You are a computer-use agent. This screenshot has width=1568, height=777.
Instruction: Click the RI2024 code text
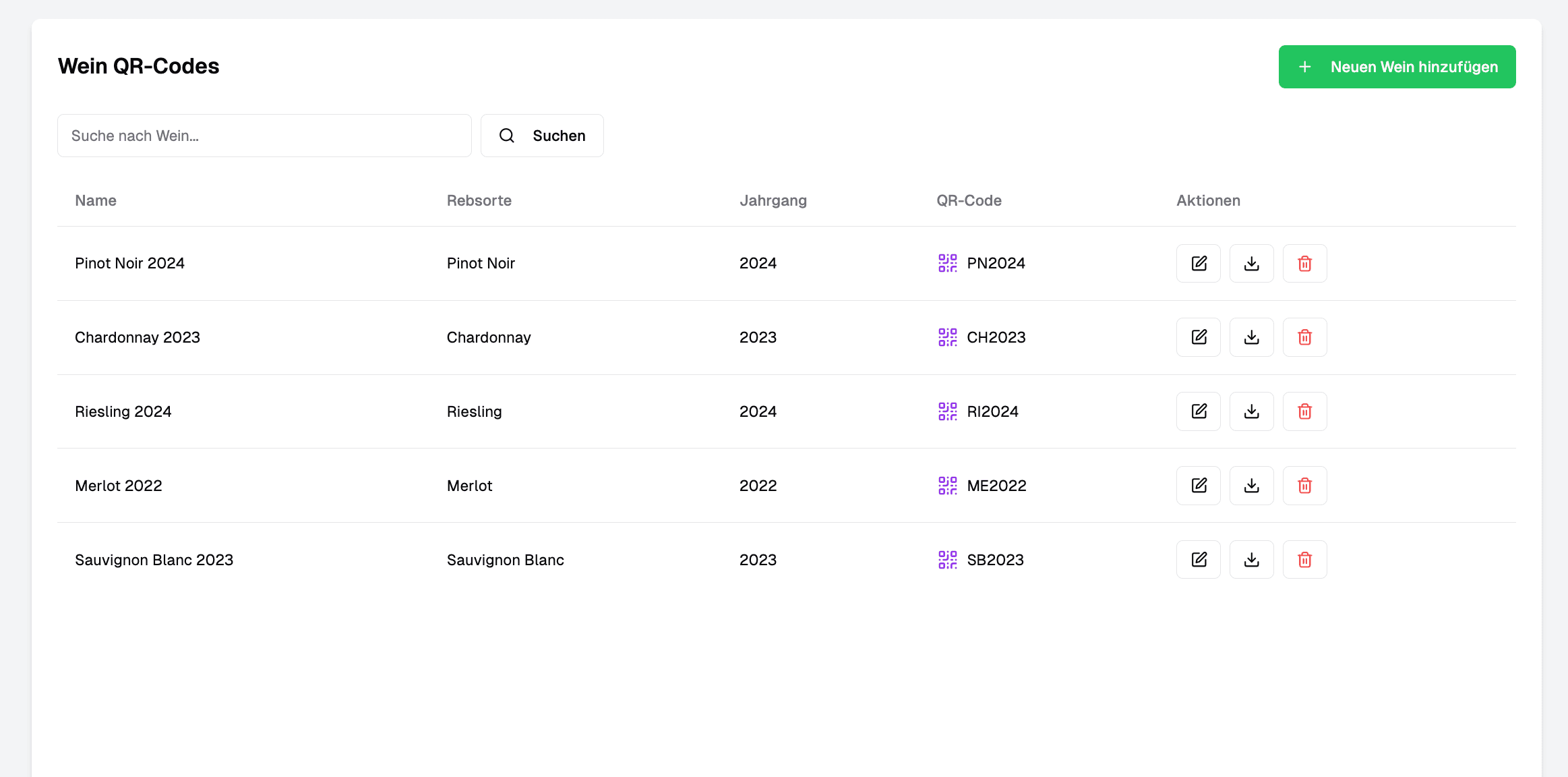point(992,411)
